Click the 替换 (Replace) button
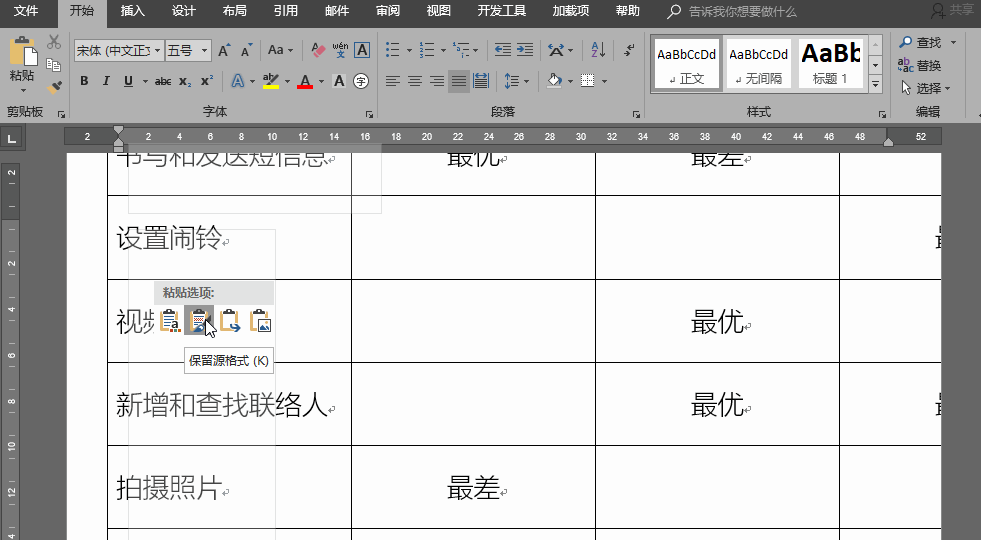Screen dimensions: 981x540 (x=919, y=65)
